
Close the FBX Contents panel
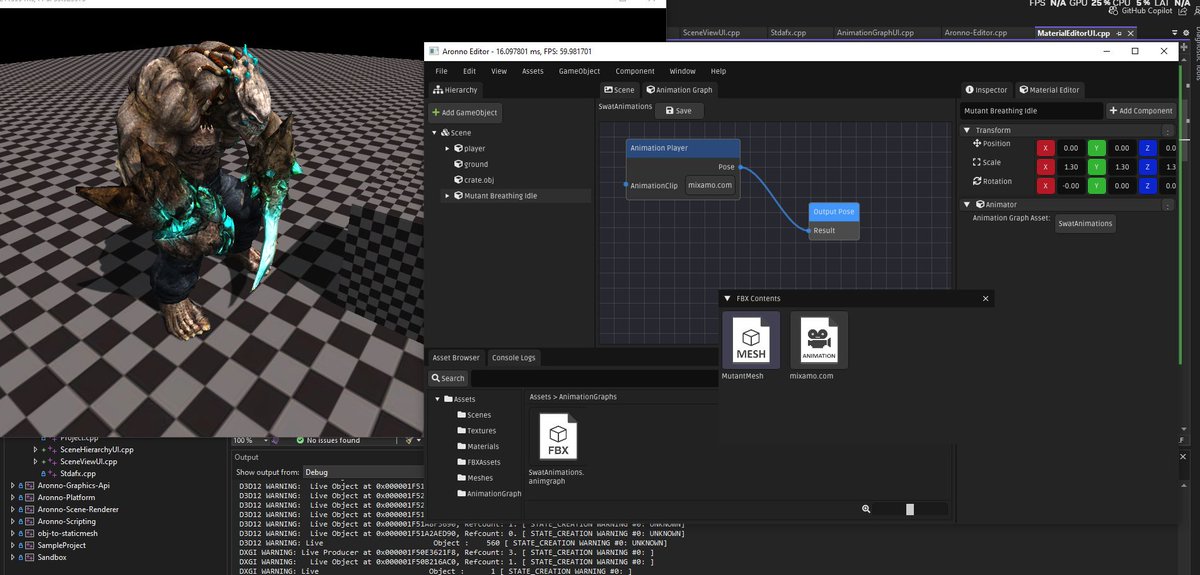click(x=985, y=298)
